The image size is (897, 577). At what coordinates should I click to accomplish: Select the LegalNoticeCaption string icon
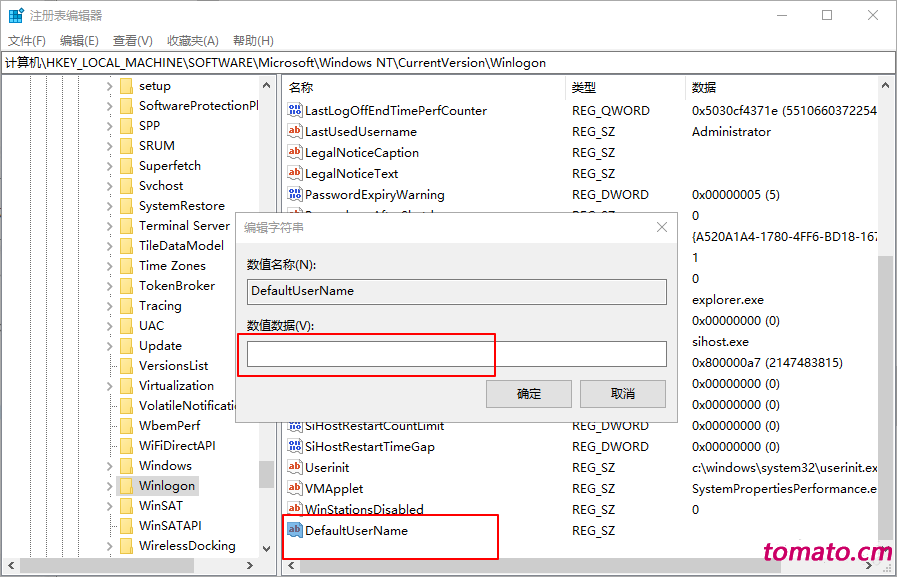tap(295, 152)
